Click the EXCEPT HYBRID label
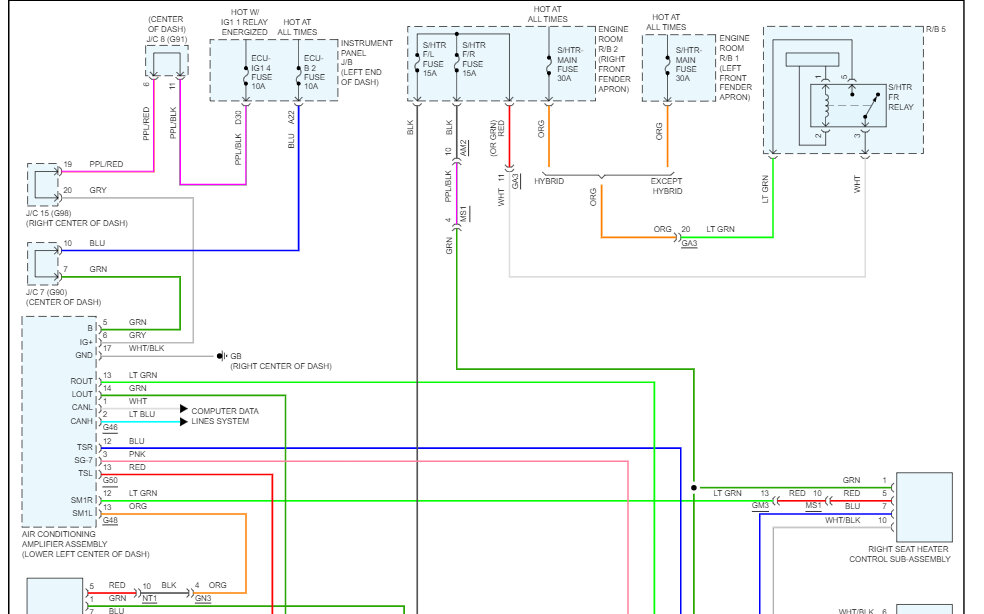 (666, 186)
